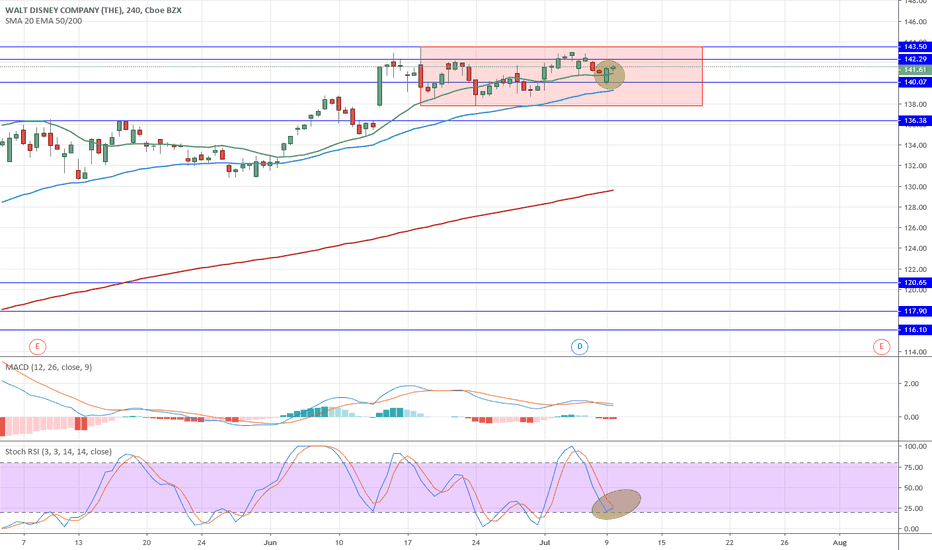932x550 pixels.
Task: Select the 140.07 horizontal line price label
Action: [915, 82]
